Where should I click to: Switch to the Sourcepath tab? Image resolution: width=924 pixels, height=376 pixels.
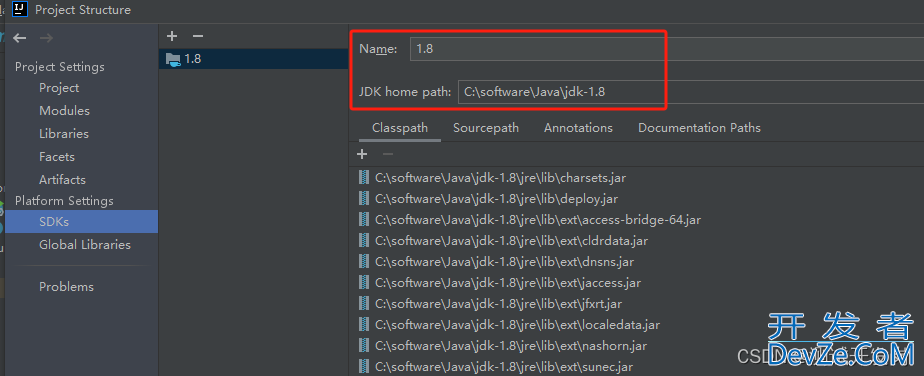tap(486, 128)
